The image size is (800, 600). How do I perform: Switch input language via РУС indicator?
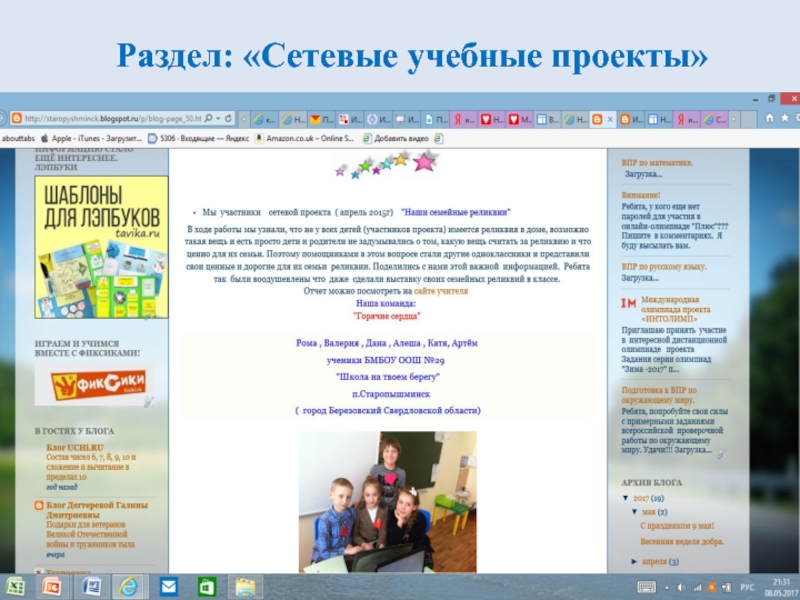pos(747,588)
